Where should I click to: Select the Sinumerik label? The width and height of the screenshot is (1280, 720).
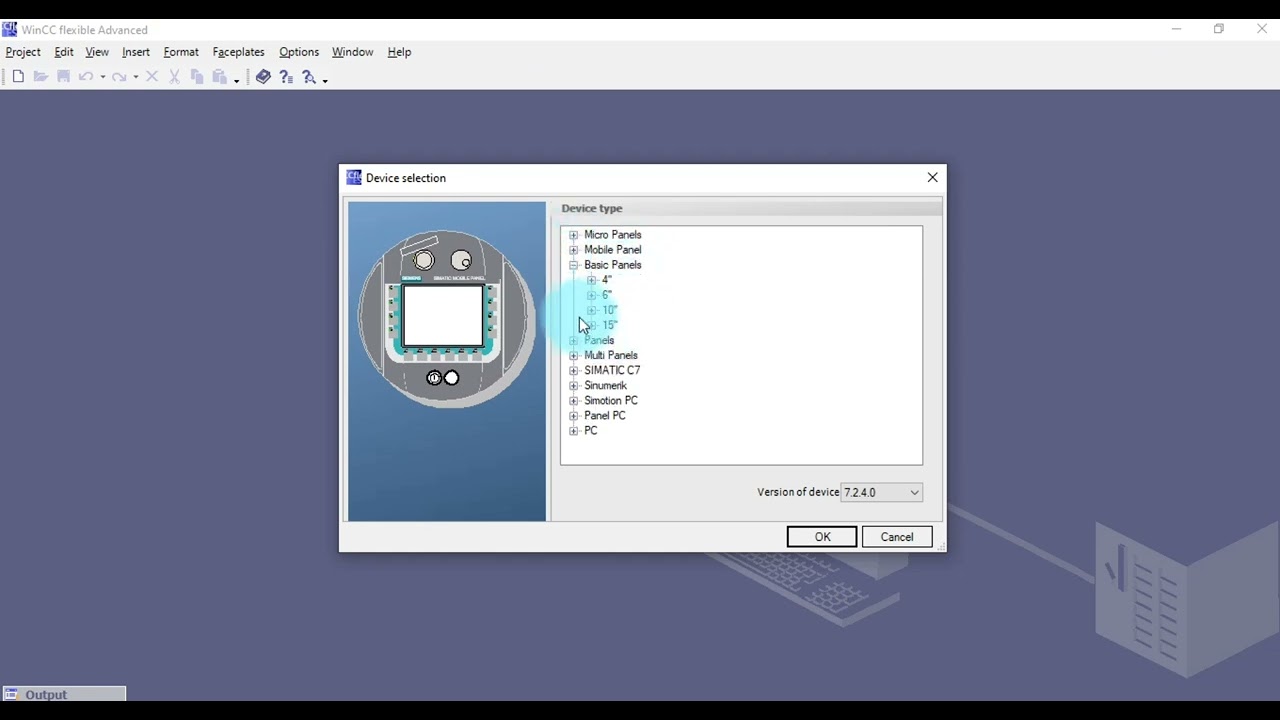[606, 385]
